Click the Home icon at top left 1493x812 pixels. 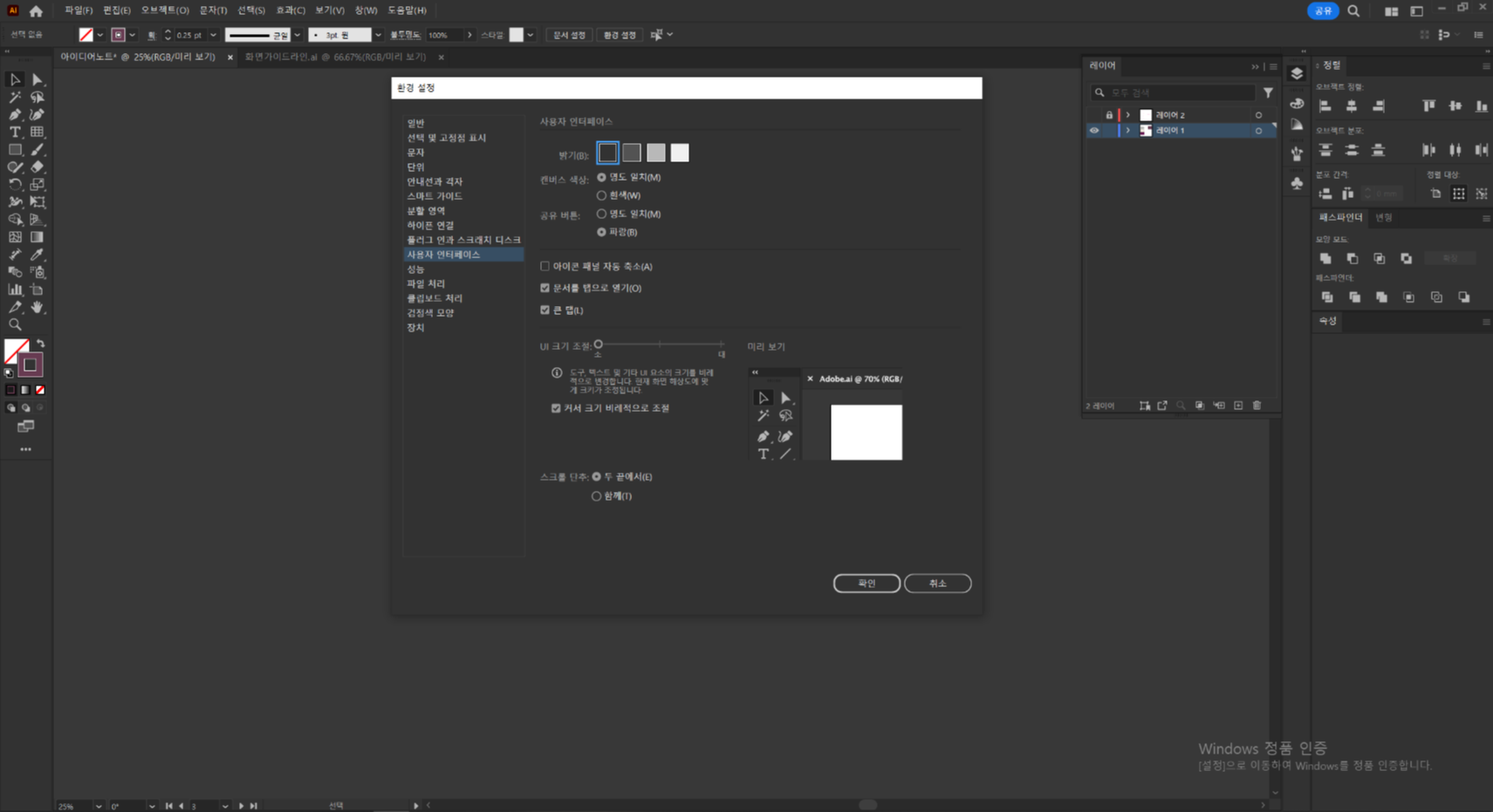point(36,11)
